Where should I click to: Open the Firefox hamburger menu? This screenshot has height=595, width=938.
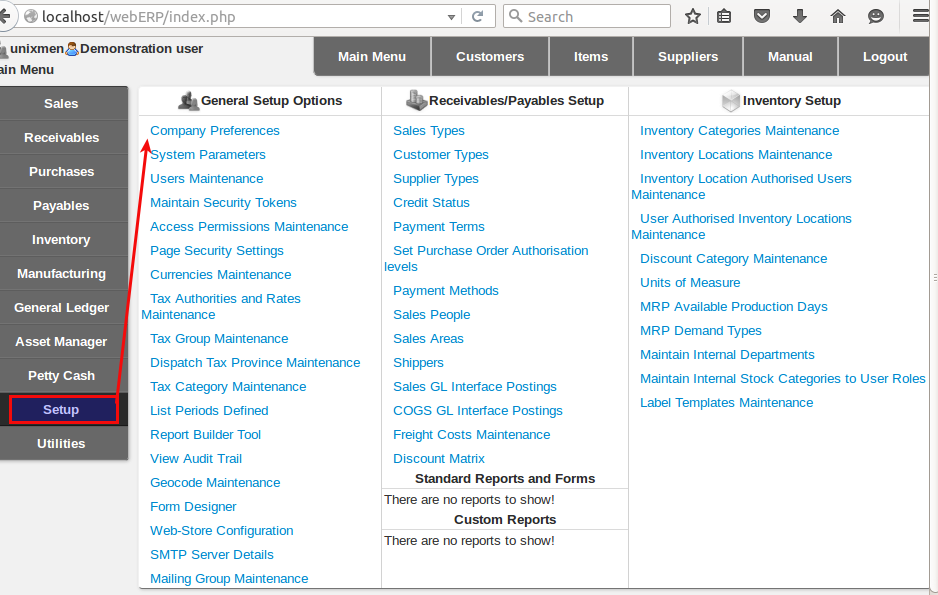coord(921,16)
